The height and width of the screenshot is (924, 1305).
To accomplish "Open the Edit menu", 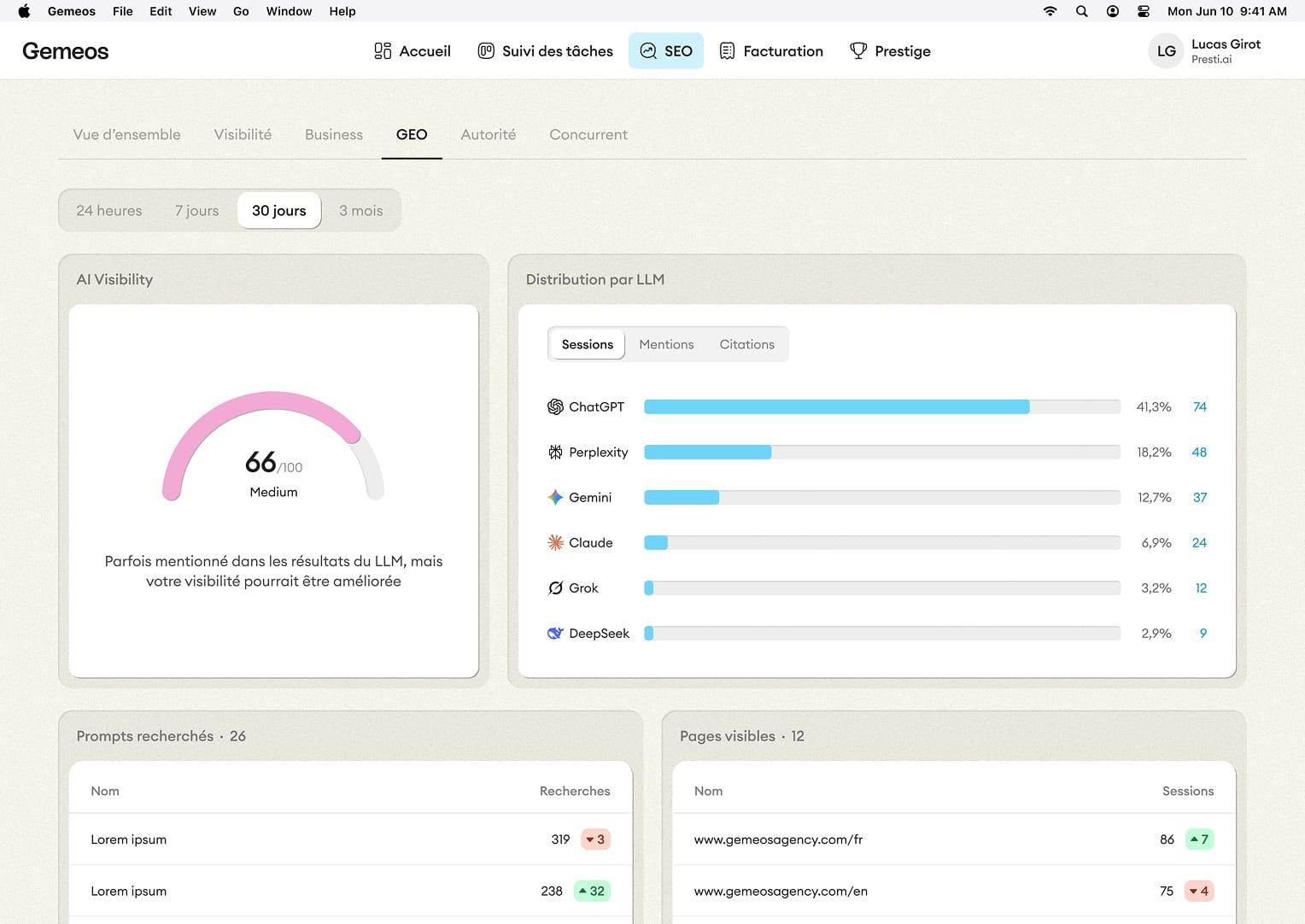I will click(161, 11).
